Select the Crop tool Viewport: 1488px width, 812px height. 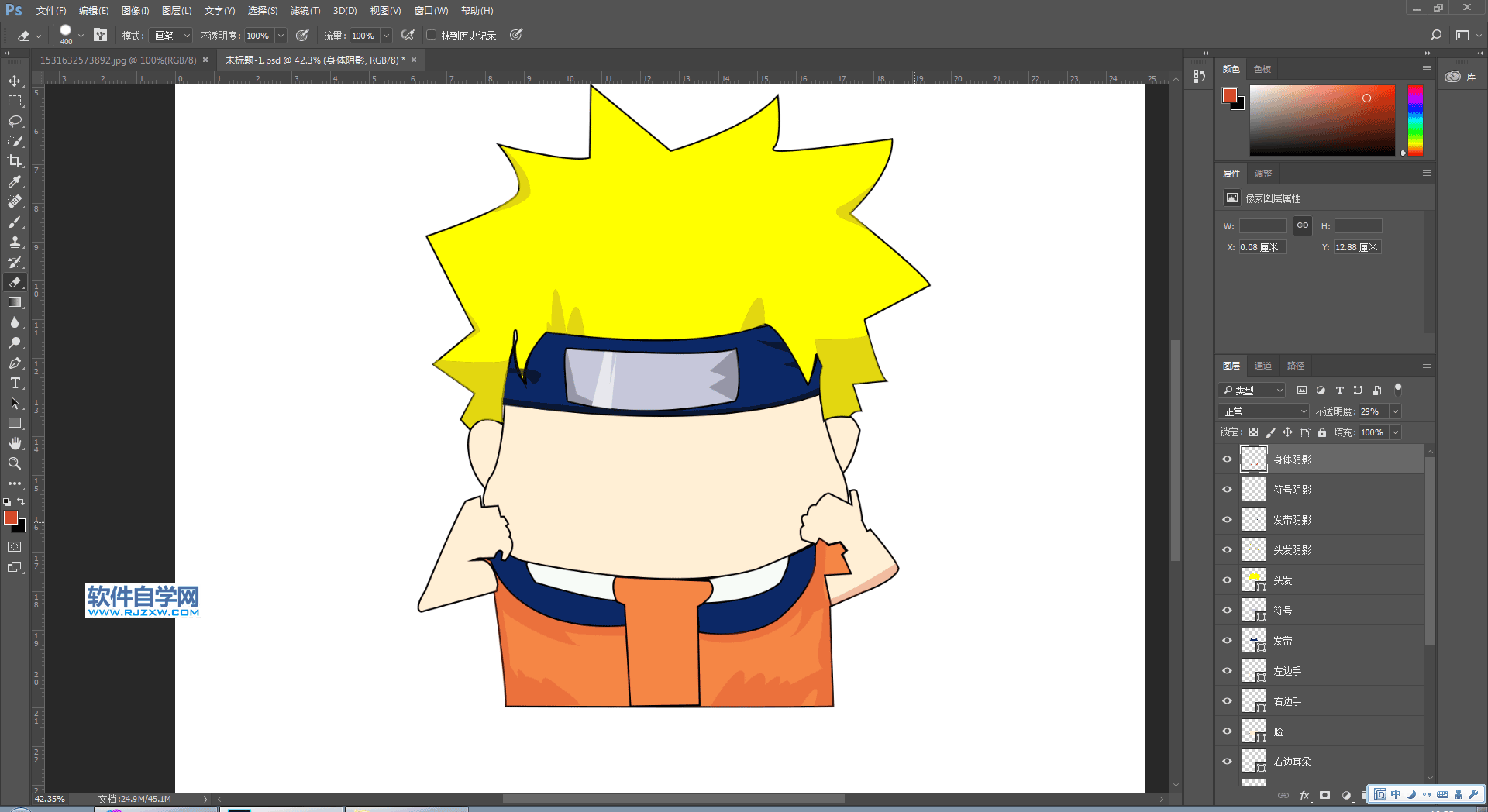[15, 161]
